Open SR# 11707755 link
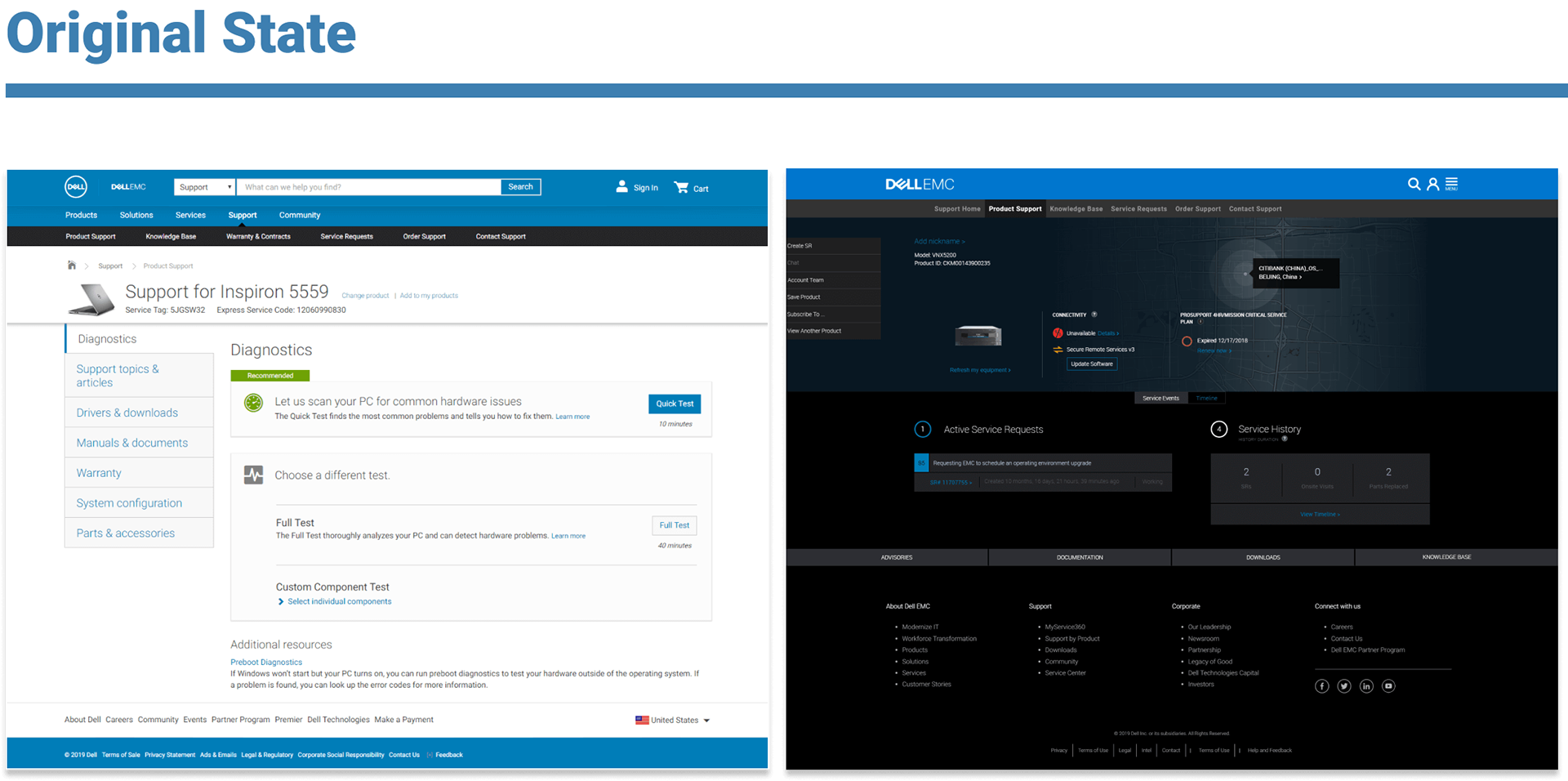The width and height of the screenshot is (1568, 781). 951,483
